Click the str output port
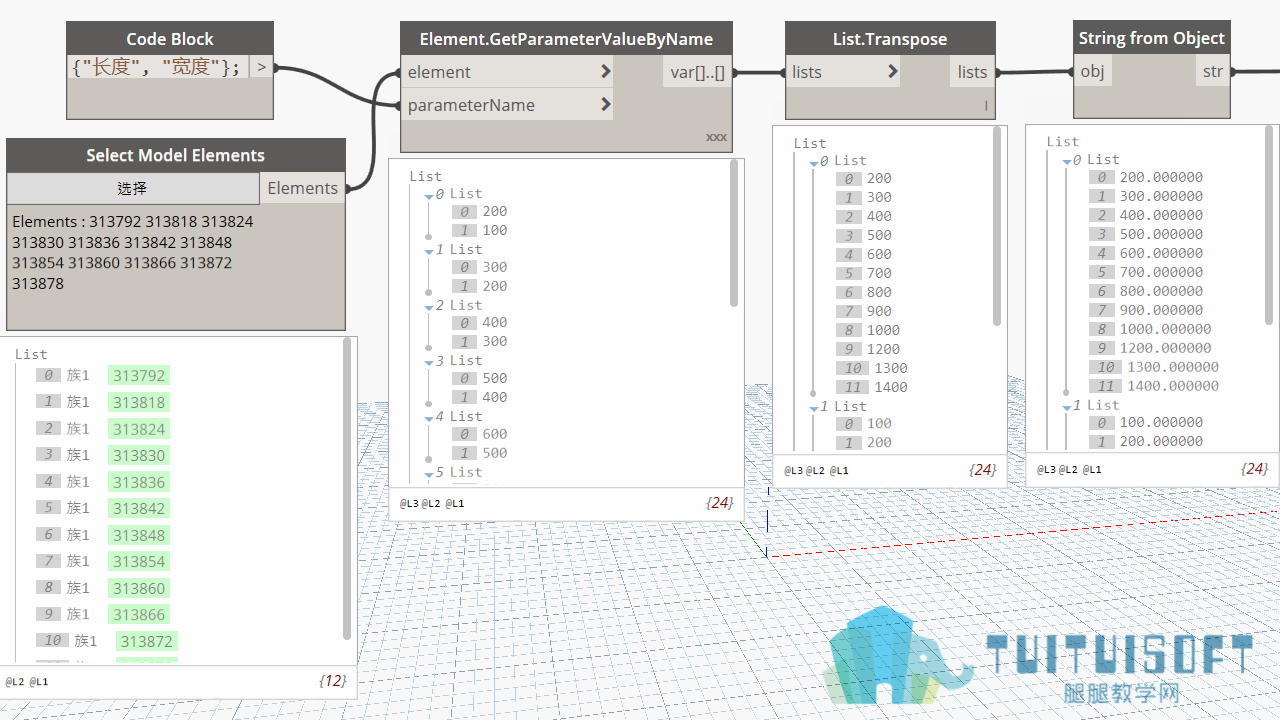 click(1213, 72)
